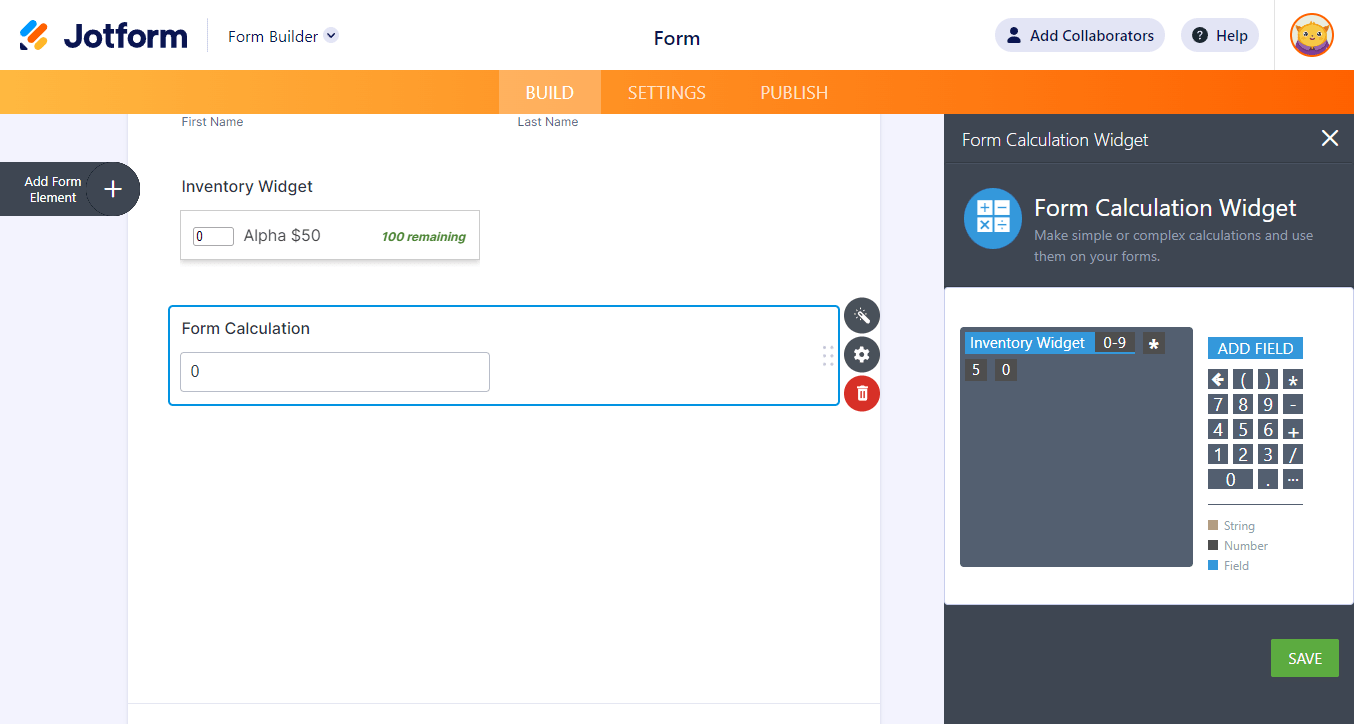Click the Add Form Element plus button

point(113,189)
